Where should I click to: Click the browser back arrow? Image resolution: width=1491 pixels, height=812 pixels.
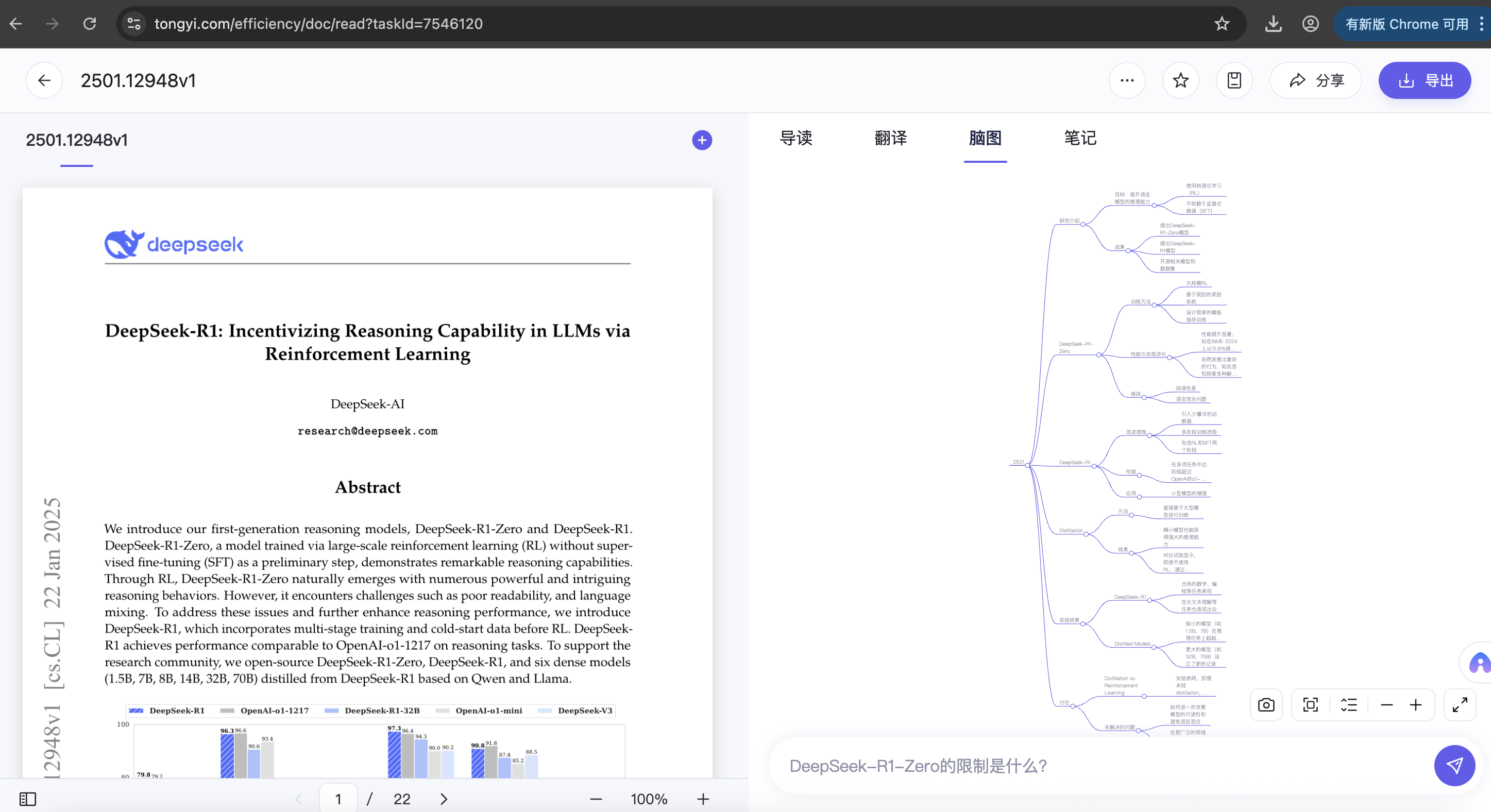point(15,24)
